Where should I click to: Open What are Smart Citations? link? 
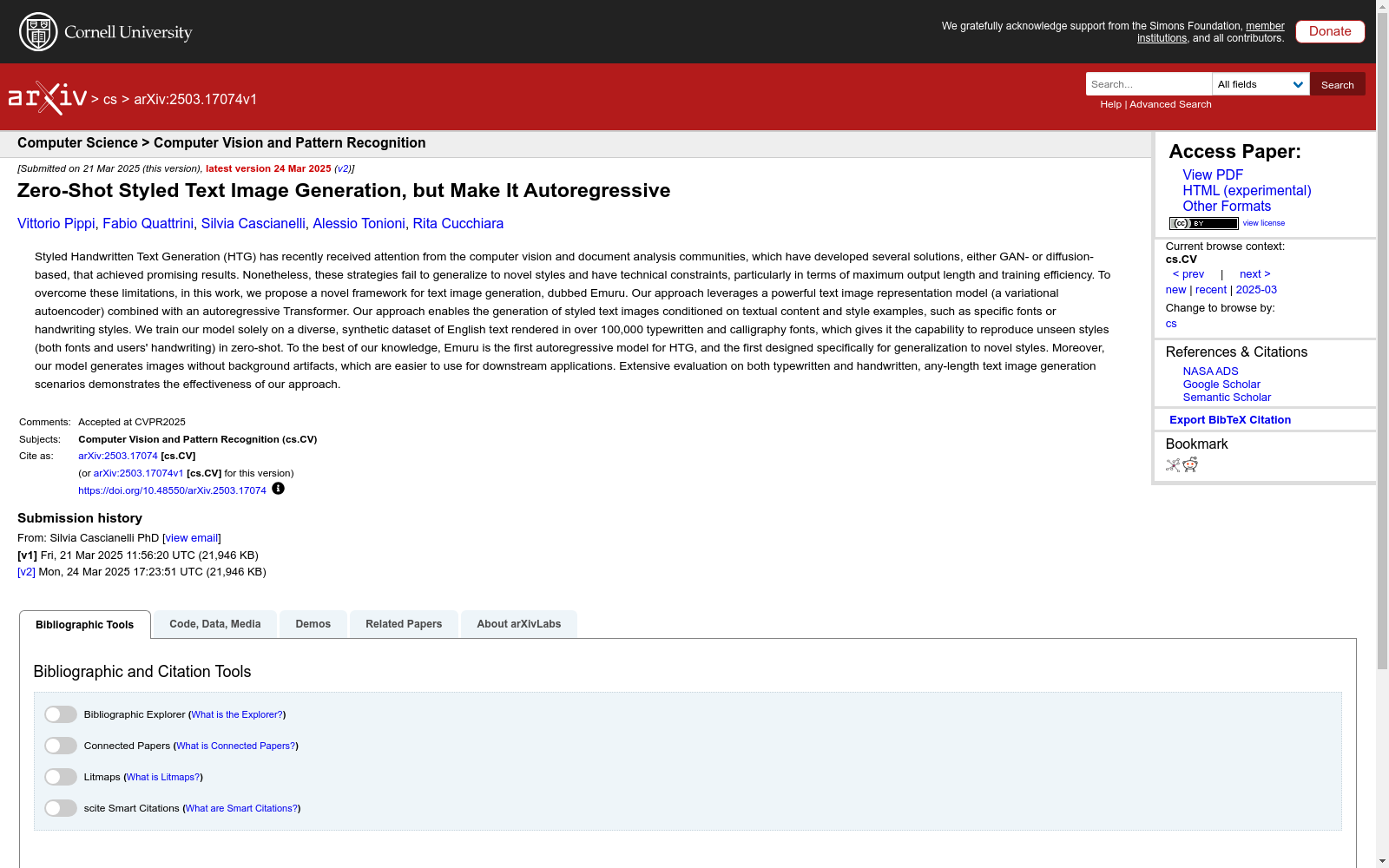241,809
